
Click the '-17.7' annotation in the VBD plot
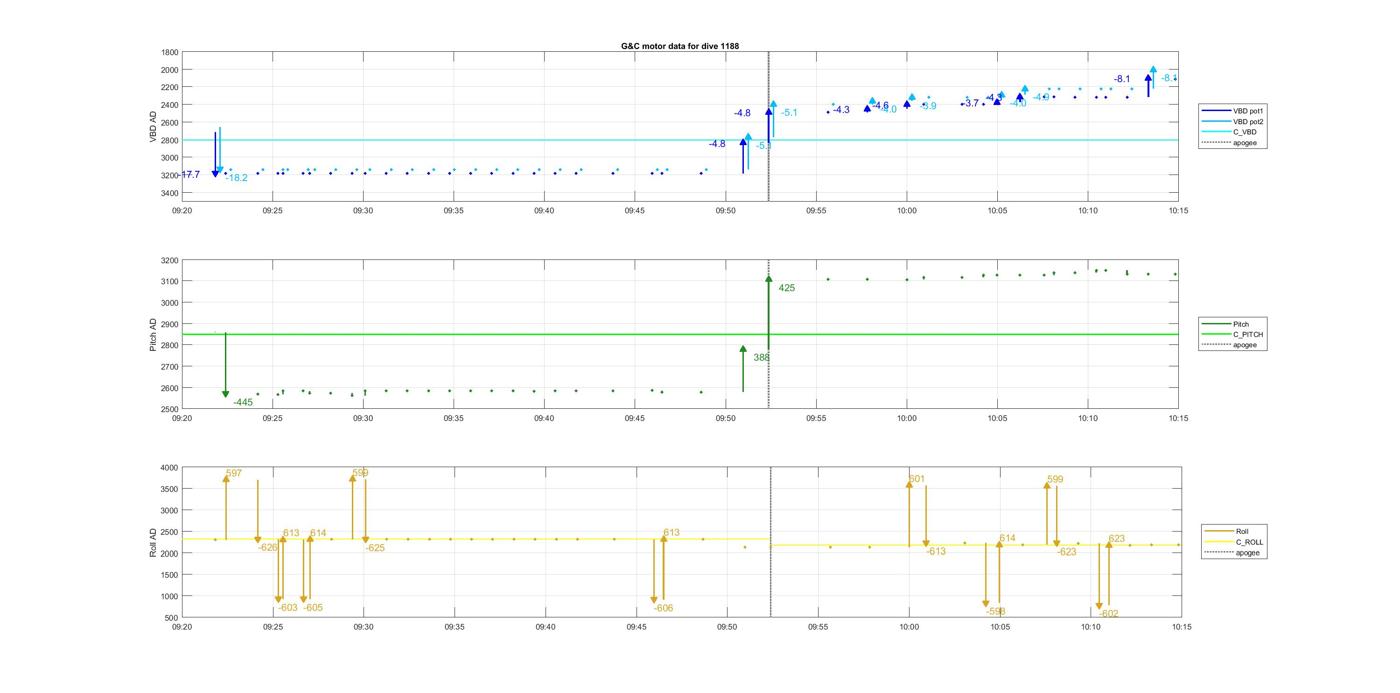[x=189, y=175]
